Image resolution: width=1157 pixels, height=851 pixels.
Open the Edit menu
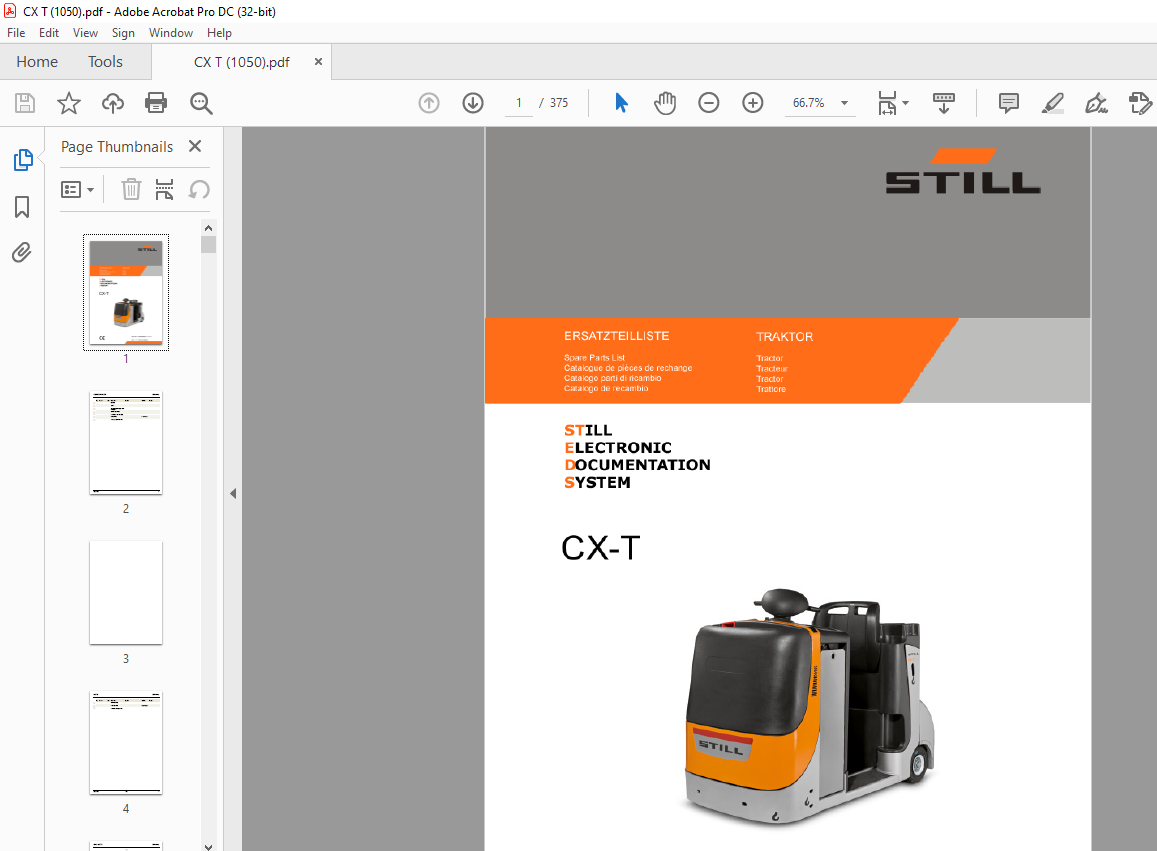point(49,32)
